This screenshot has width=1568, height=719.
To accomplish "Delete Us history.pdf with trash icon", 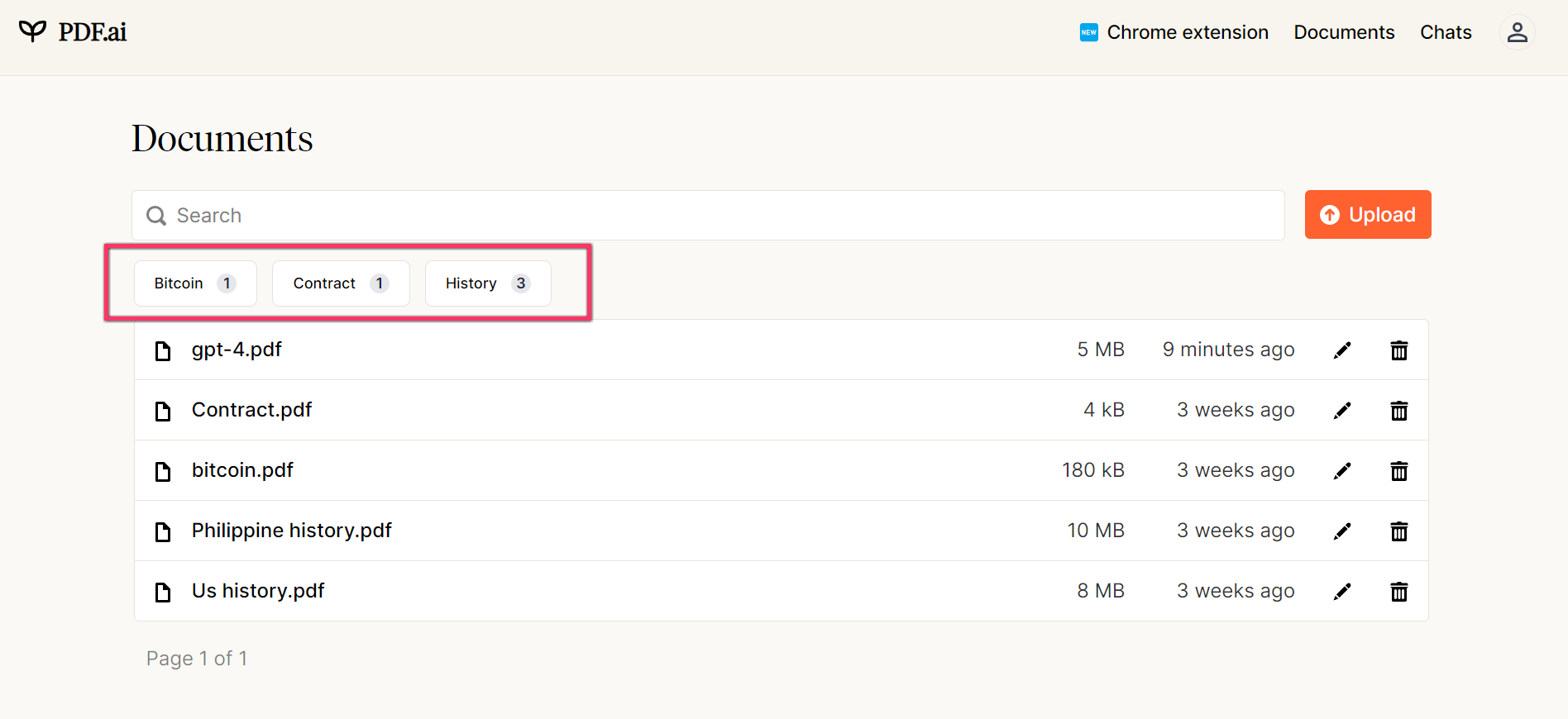I will pos(1398,592).
